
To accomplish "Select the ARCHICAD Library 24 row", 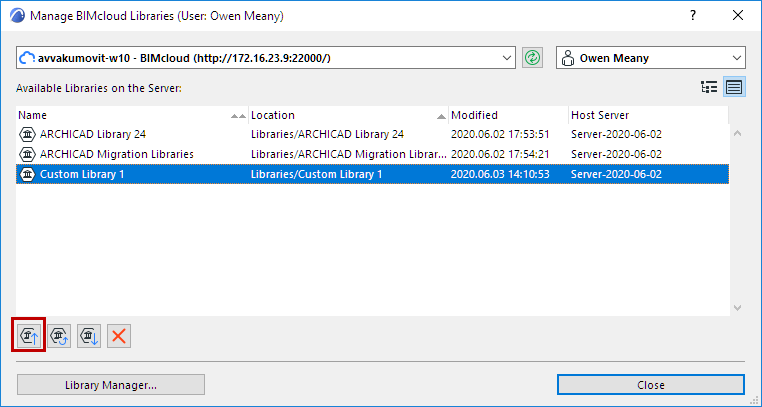I will tap(372, 134).
